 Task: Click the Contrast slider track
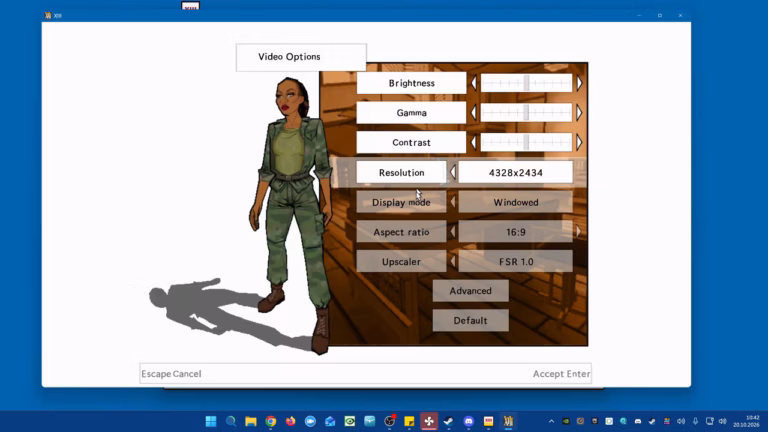click(x=526, y=143)
